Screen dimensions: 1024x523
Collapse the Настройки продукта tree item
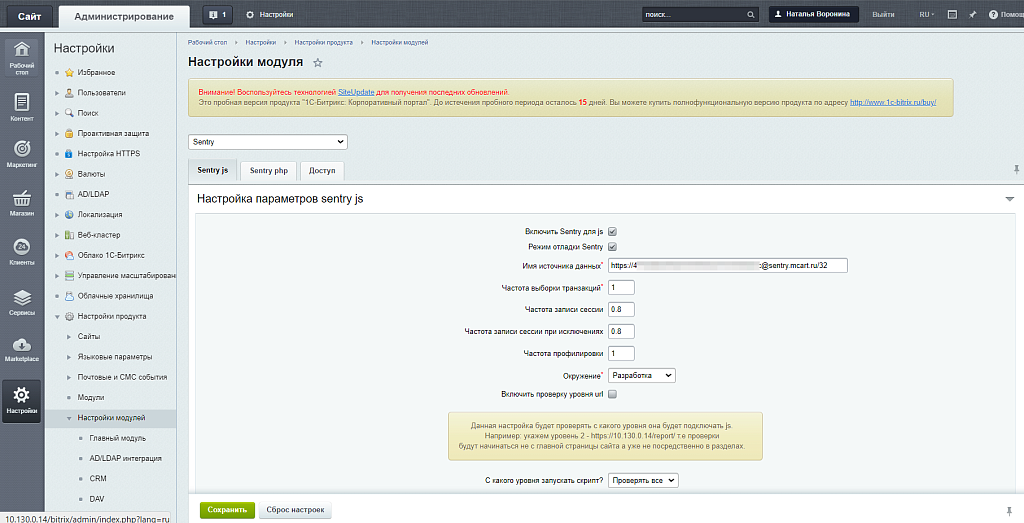point(57,316)
